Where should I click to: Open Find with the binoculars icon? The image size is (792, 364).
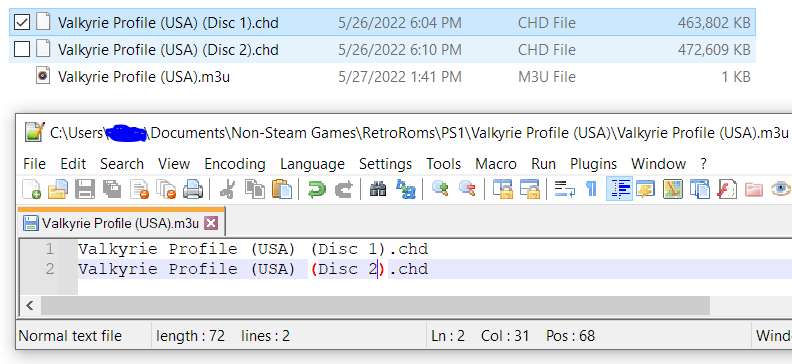click(378, 190)
